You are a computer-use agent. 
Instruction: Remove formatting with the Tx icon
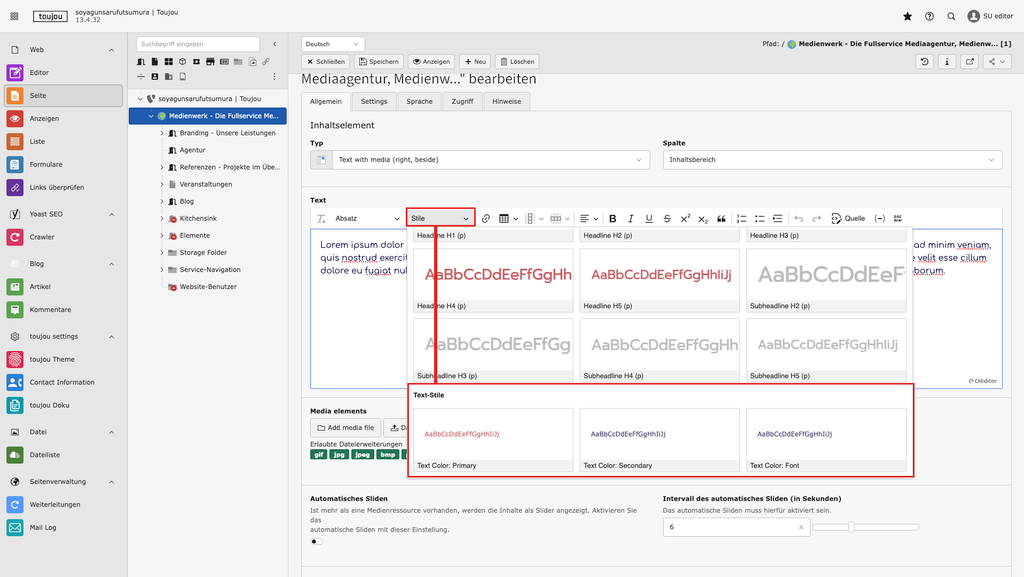point(321,219)
